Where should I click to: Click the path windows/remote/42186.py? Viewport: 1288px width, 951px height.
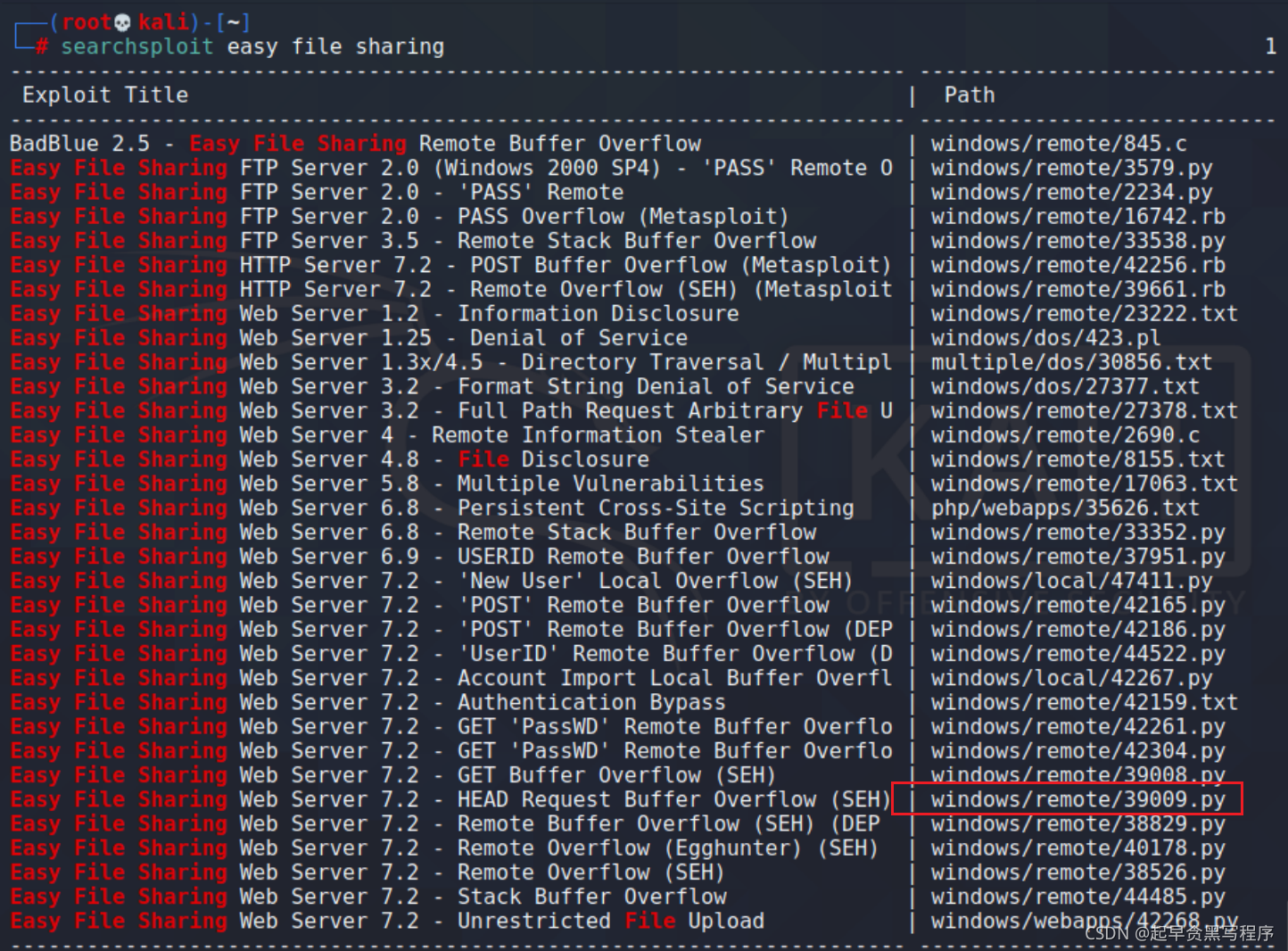[x=1077, y=629]
